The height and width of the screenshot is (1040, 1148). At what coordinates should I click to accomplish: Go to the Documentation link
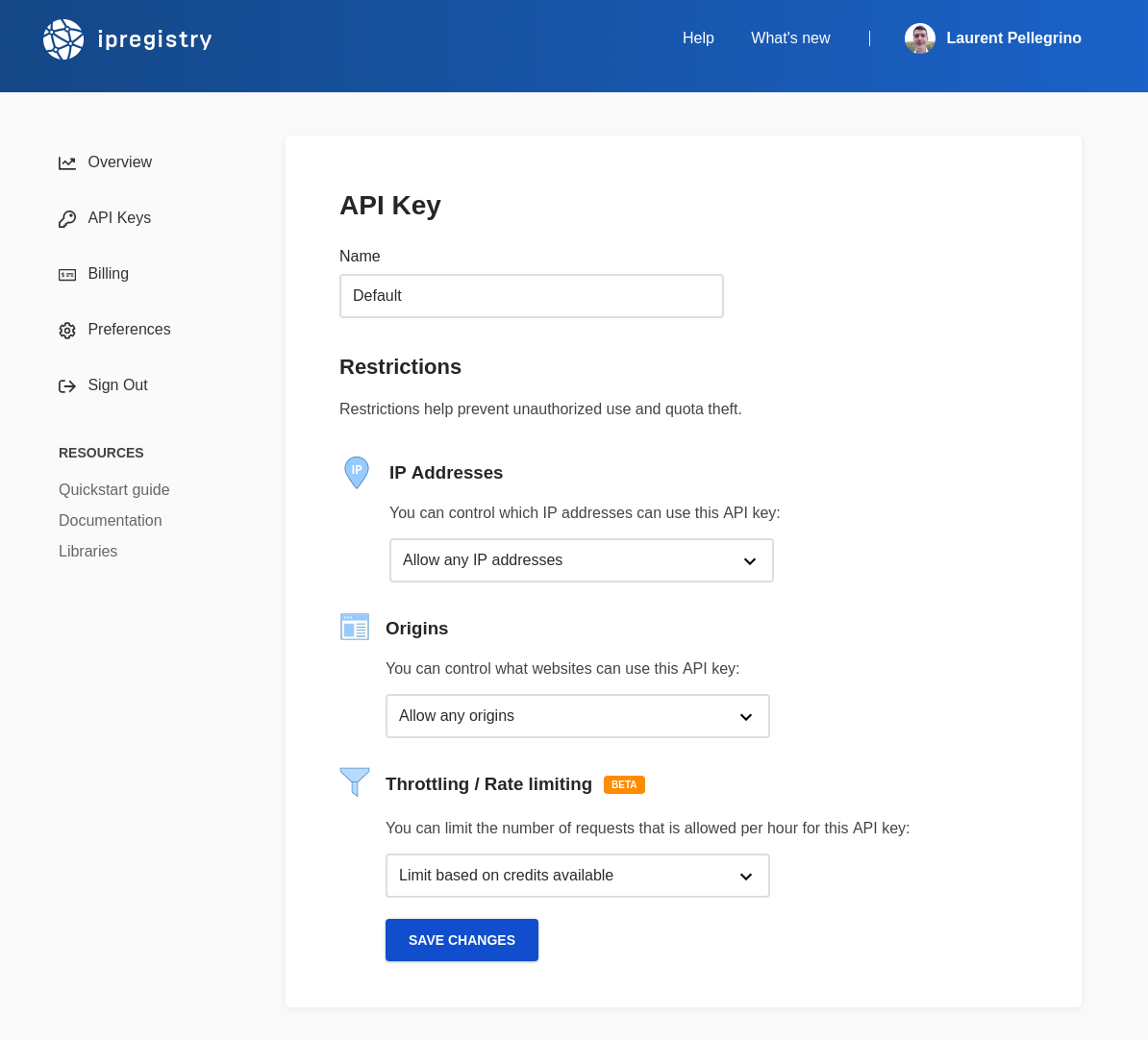[x=111, y=521]
